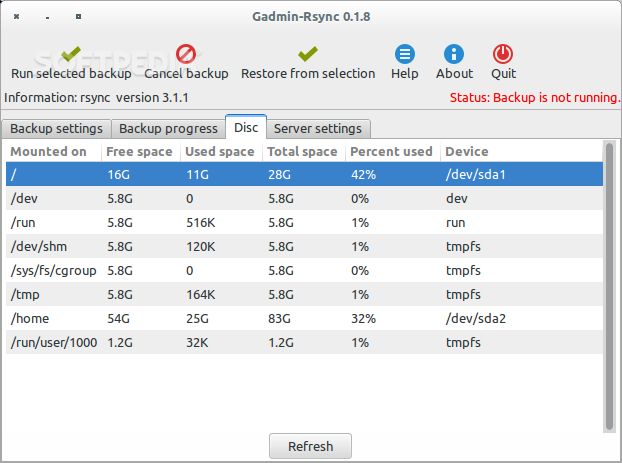Screen dimensions: 622x463
Task: Click the 42% percent used cell
Action: (x=363, y=175)
